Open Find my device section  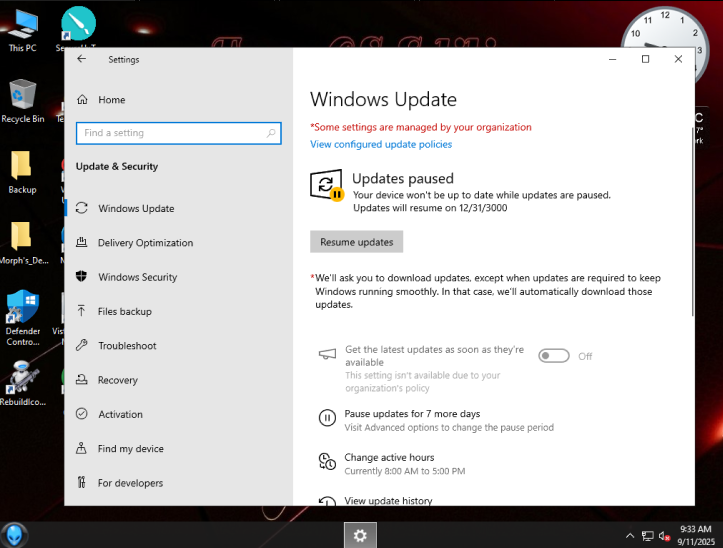pyautogui.click(x=178, y=448)
